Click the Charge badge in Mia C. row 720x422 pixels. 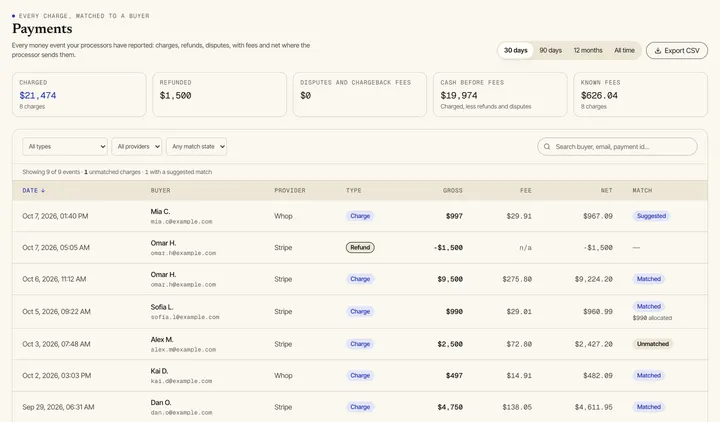click(x=360, y=216)
